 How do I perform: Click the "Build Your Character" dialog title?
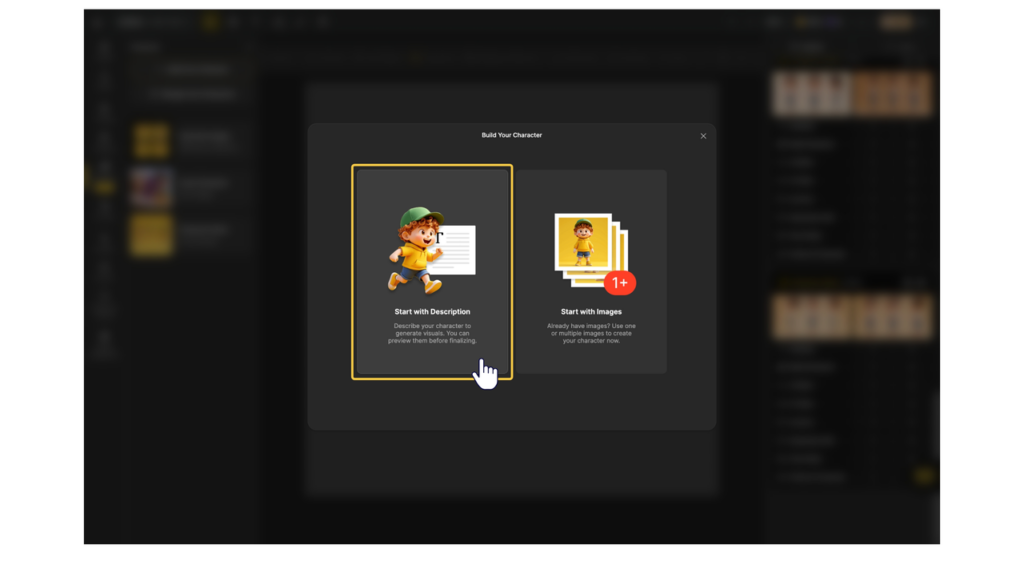coord(512,135)
